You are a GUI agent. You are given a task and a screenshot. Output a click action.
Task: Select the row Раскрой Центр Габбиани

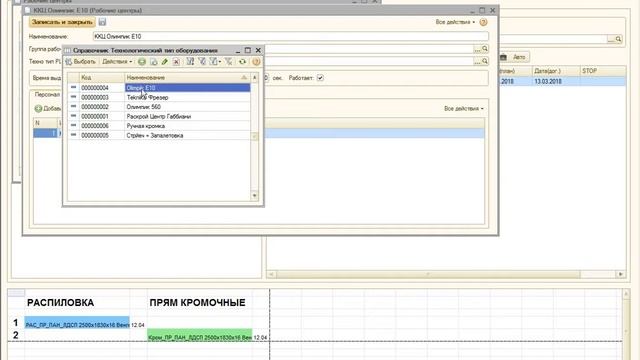(x=159, y=116)
